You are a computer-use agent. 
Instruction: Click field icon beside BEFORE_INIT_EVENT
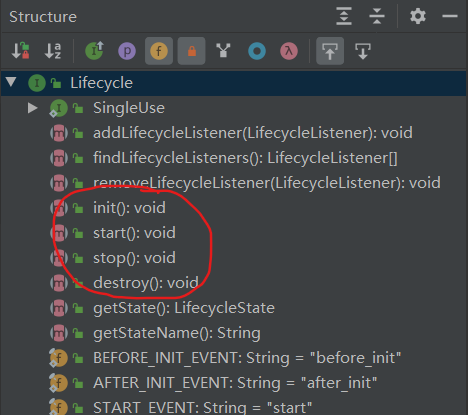pyautogui.click(x=58, y=358)
